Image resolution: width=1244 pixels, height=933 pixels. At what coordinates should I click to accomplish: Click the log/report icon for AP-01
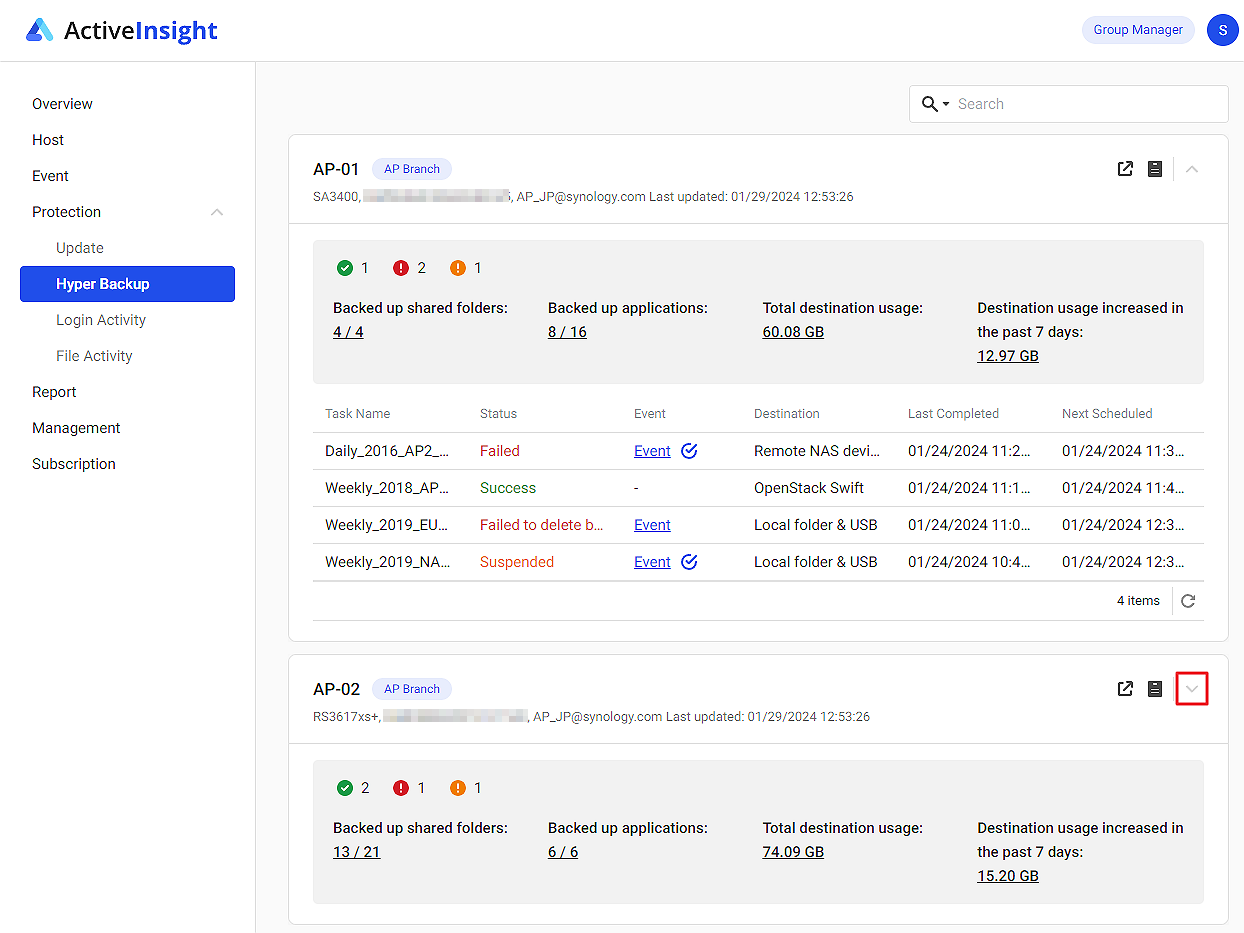[1155, 169]
